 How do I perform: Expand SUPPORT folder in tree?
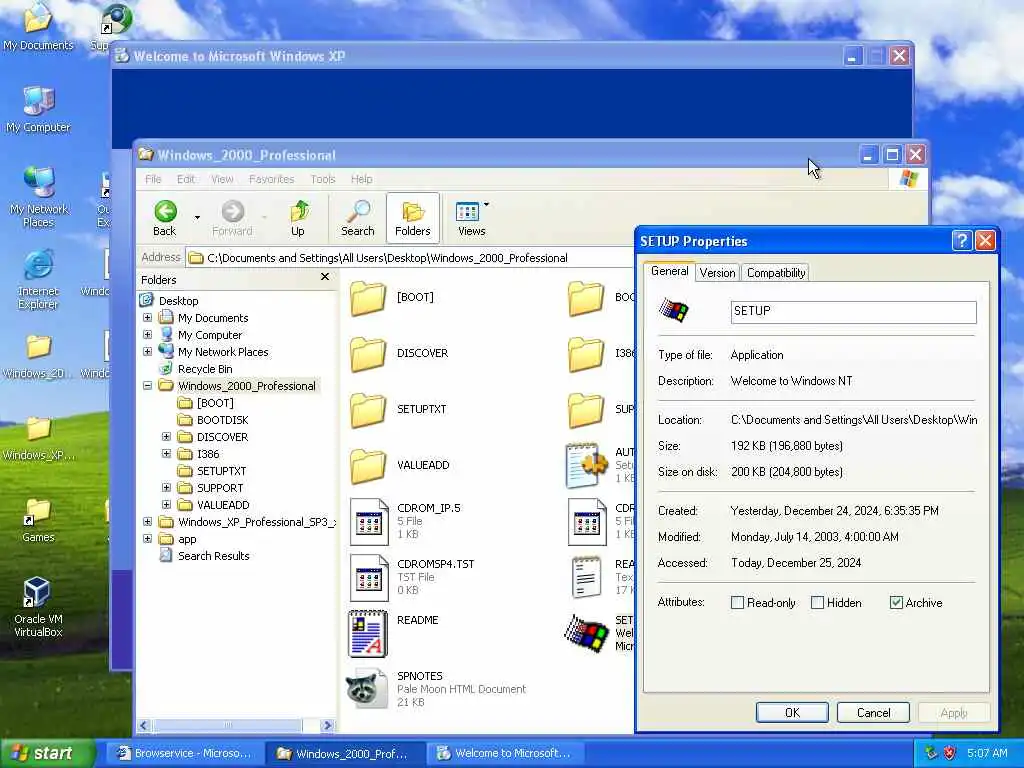167,488
